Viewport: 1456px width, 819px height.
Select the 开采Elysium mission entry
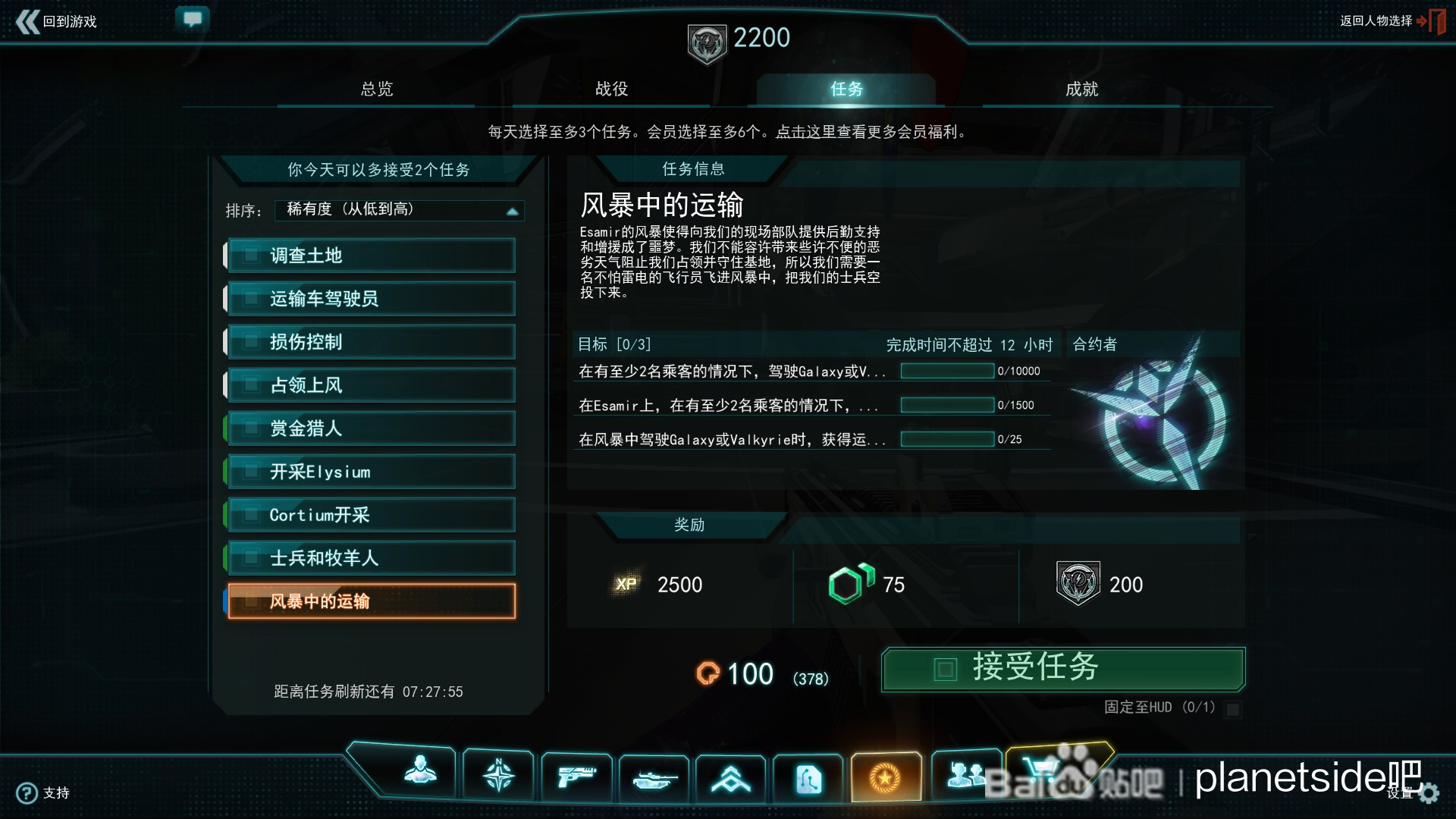click(x=372, y=472)
